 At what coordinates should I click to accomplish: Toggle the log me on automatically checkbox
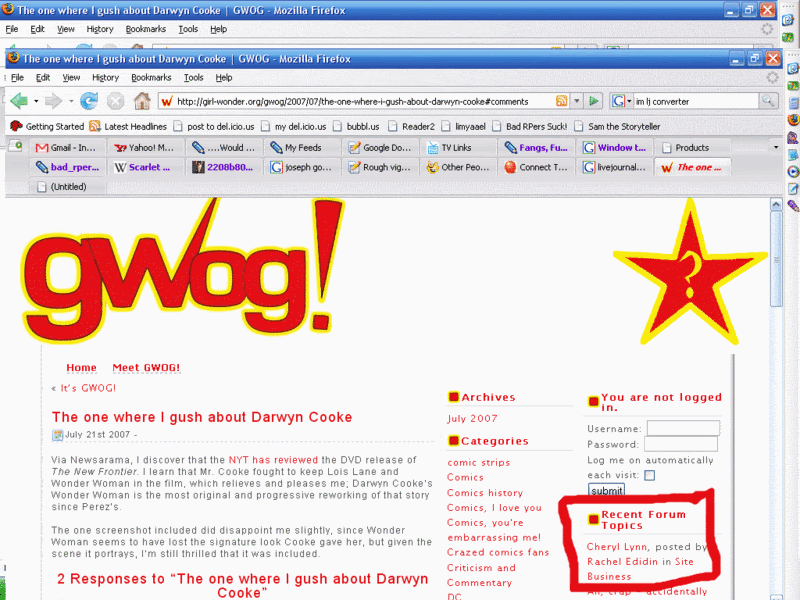(x=649, y=476)
